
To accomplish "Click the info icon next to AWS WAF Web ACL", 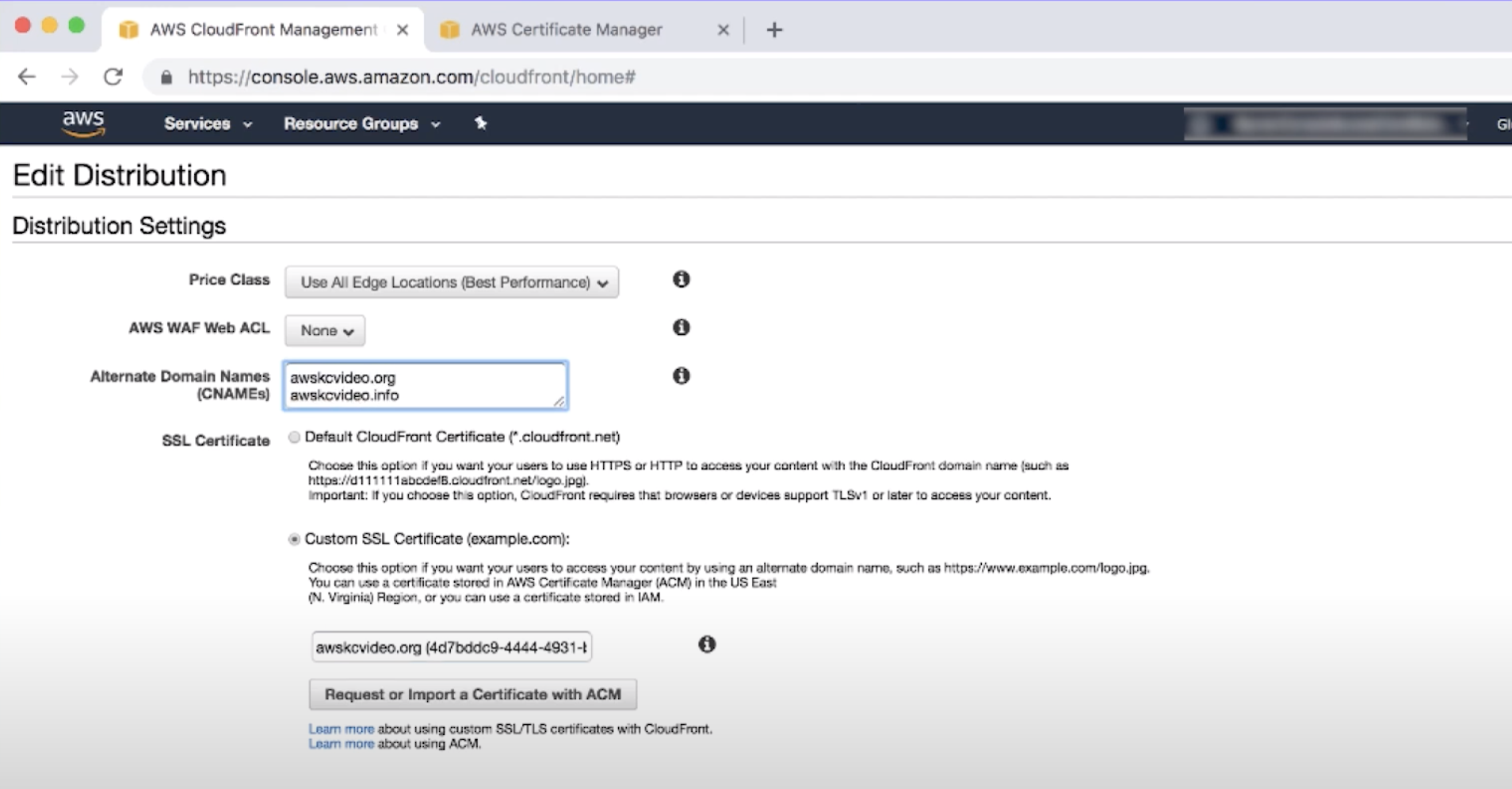I will click(x=681, y=327).
